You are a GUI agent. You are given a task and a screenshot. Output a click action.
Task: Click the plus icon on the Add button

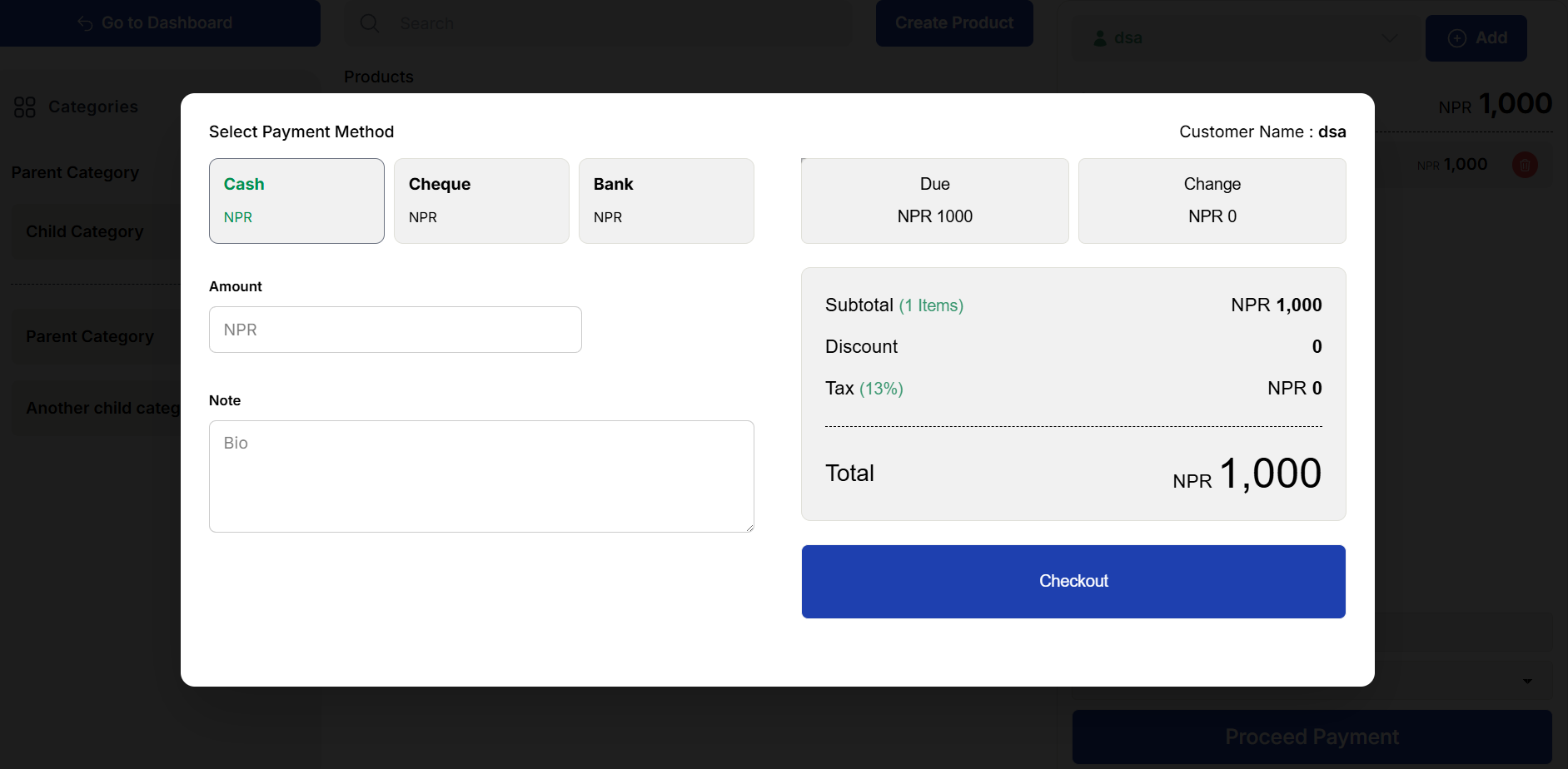[x=1457, y=37]
